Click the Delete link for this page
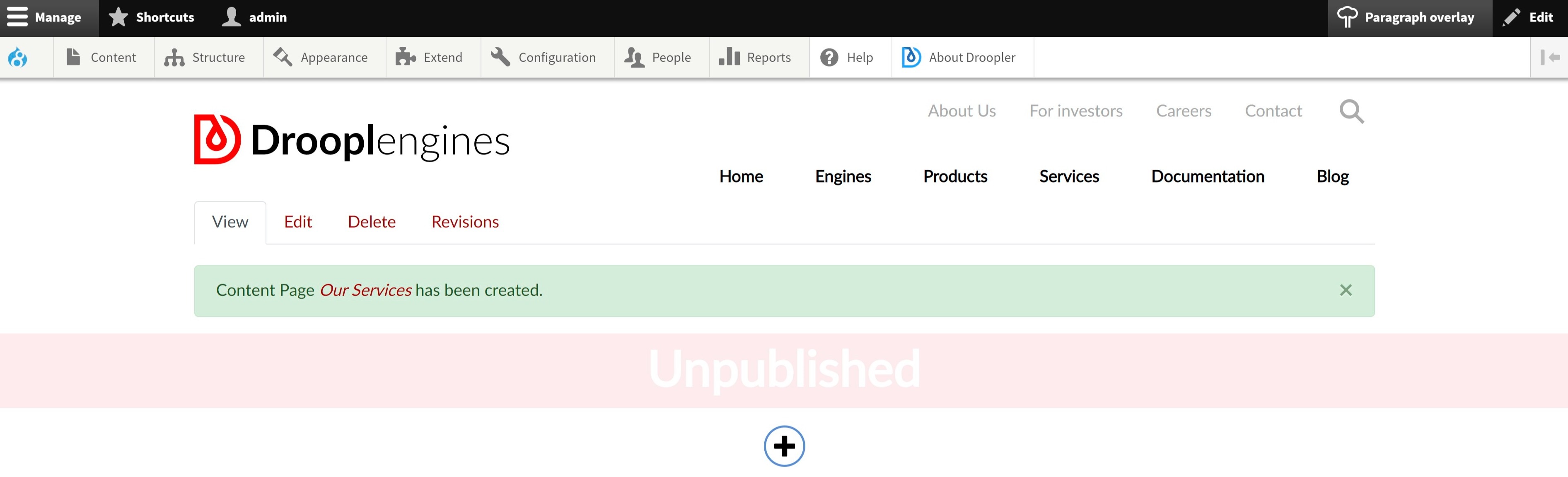The height and width of the screenshot is (477, 1568). coord(371,222)
